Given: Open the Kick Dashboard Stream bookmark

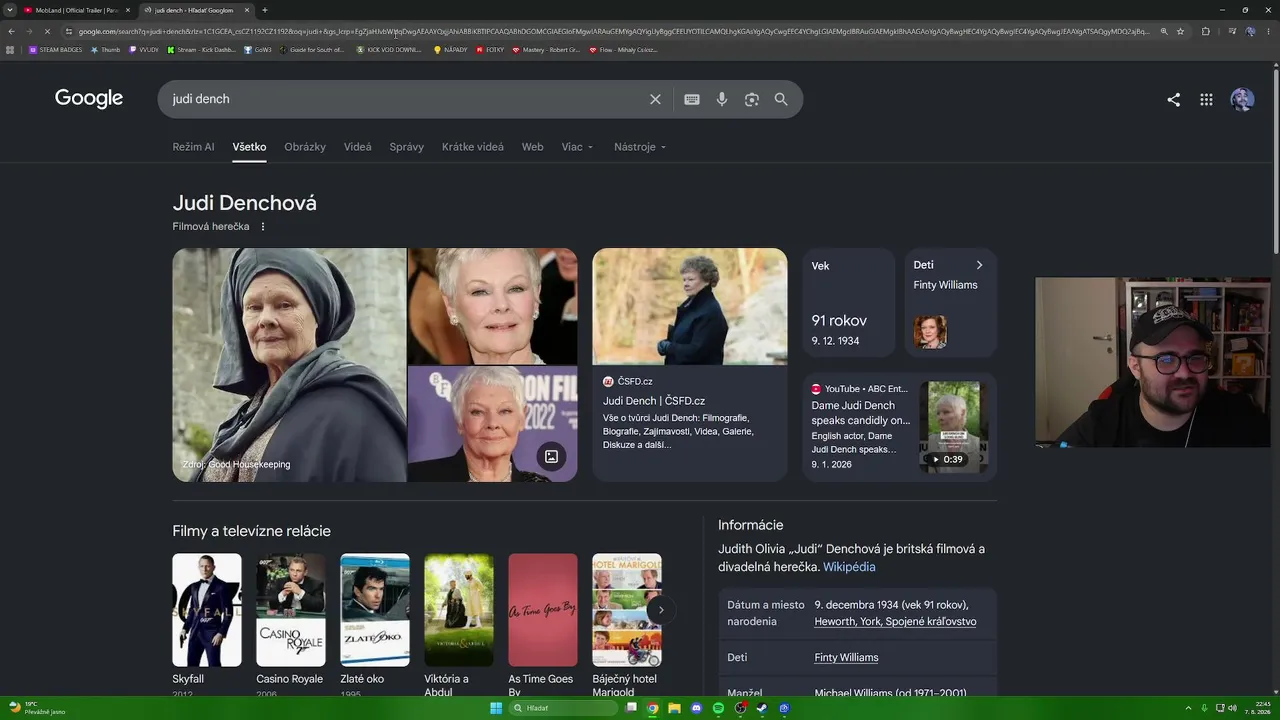Looking at the screenshot, I should (202, 49).
